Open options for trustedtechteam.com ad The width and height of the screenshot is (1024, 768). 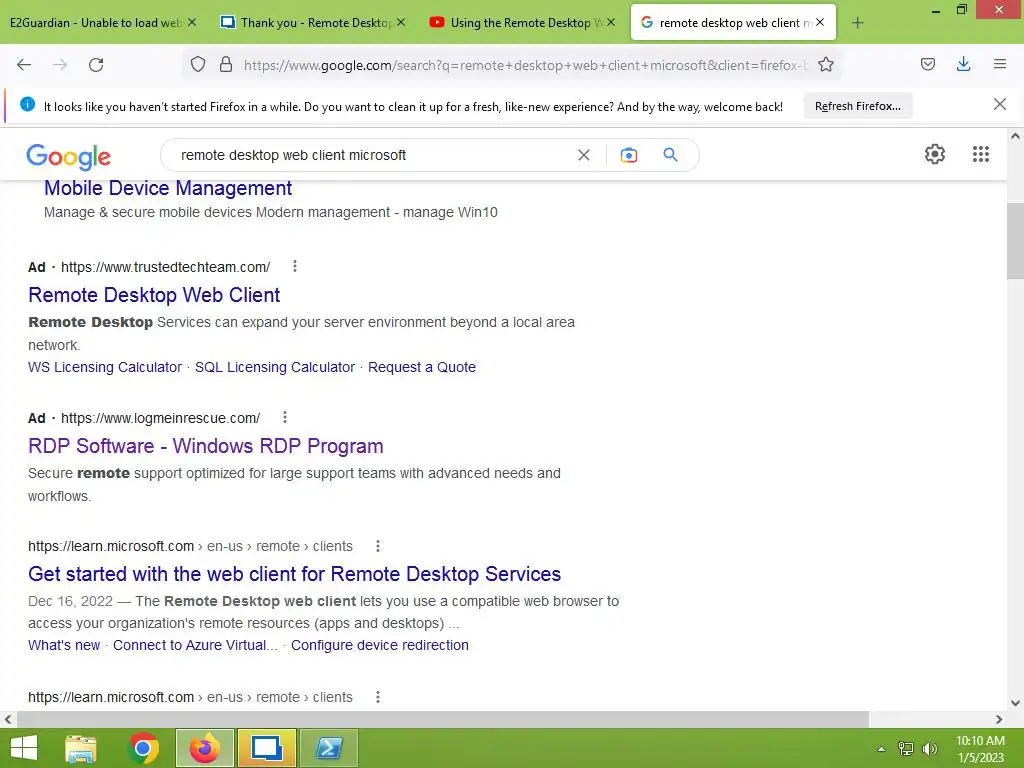click(295, 266)
